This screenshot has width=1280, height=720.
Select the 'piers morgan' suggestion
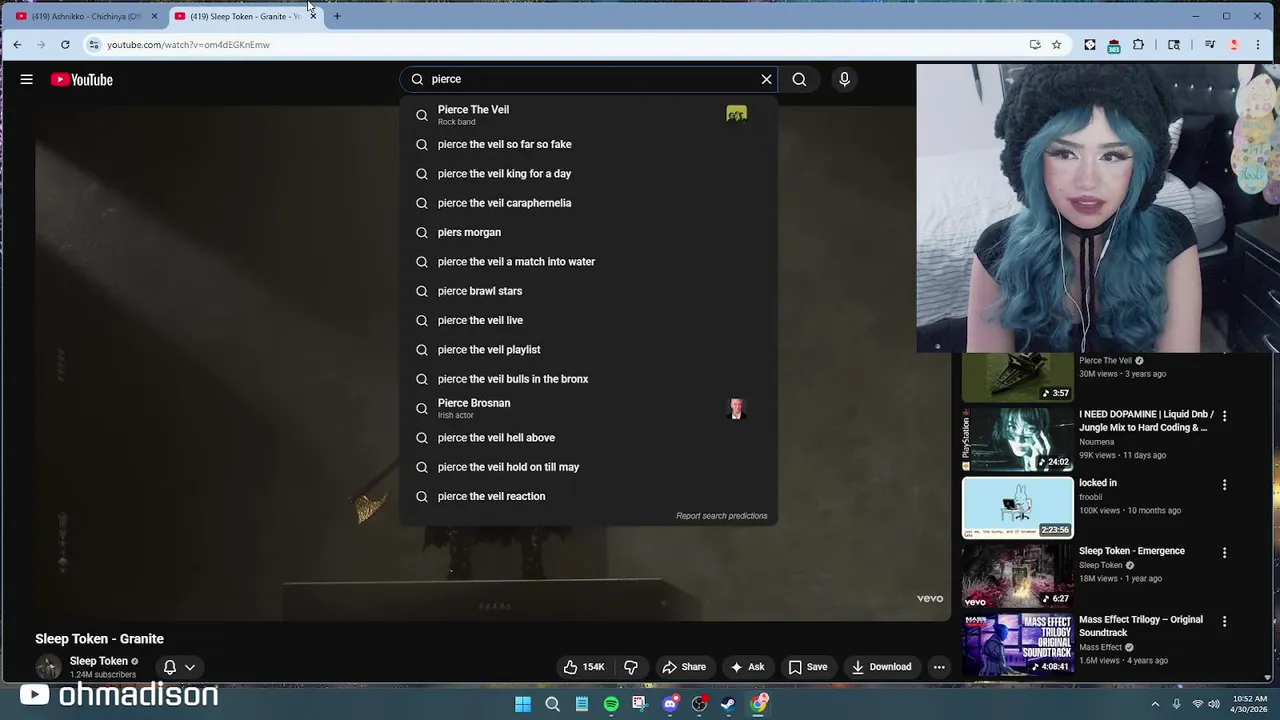[588, 232]
